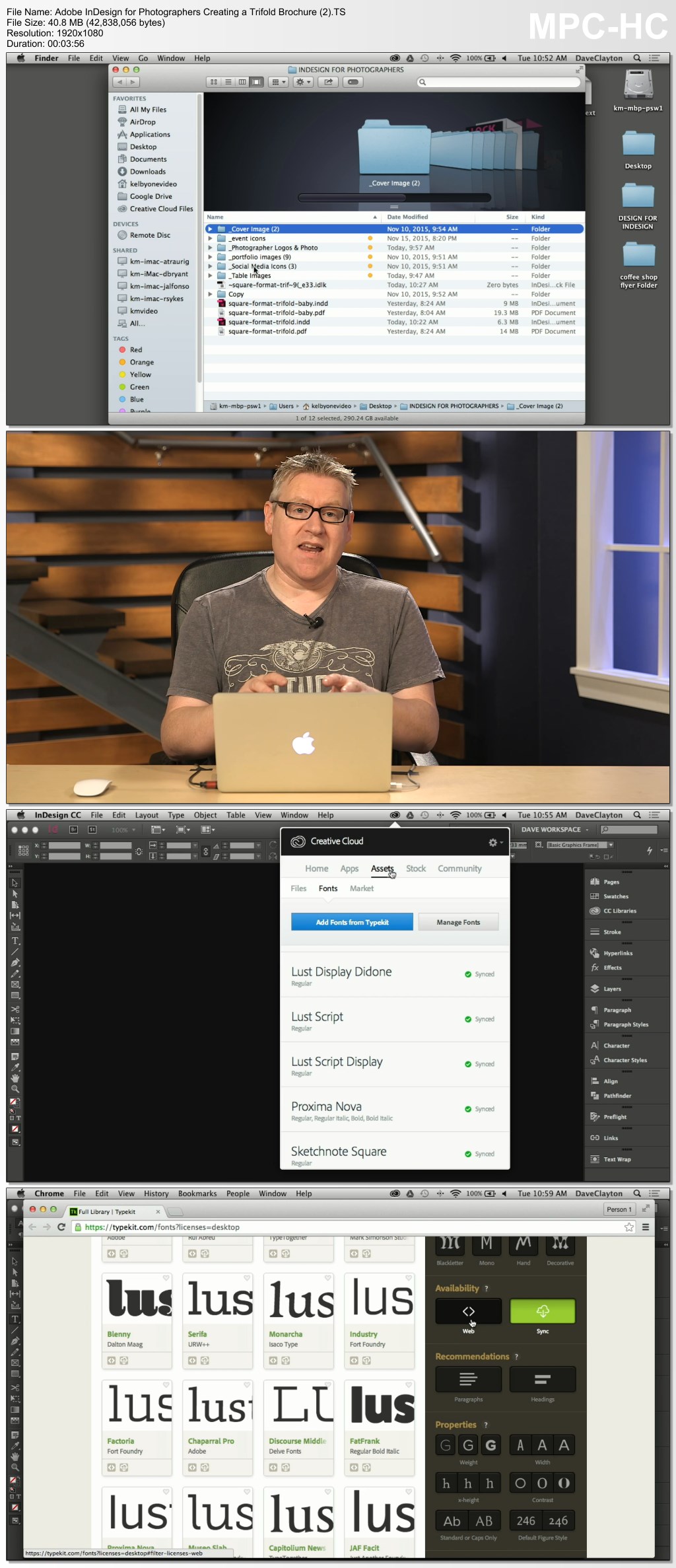Viewport: 676px width, 1568px height.
Task: Toggle the Mono classification filter
Action: (487, 1245)
